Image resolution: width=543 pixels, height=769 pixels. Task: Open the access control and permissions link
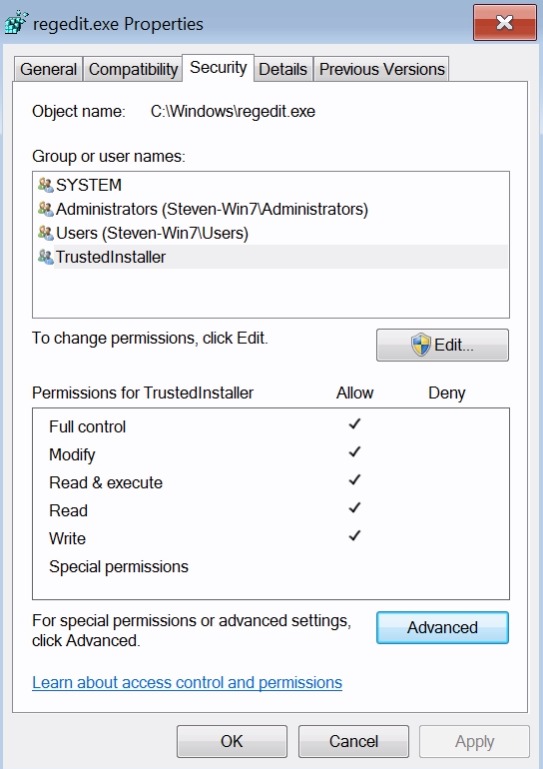pyautogui.click(x=187, y=682)
